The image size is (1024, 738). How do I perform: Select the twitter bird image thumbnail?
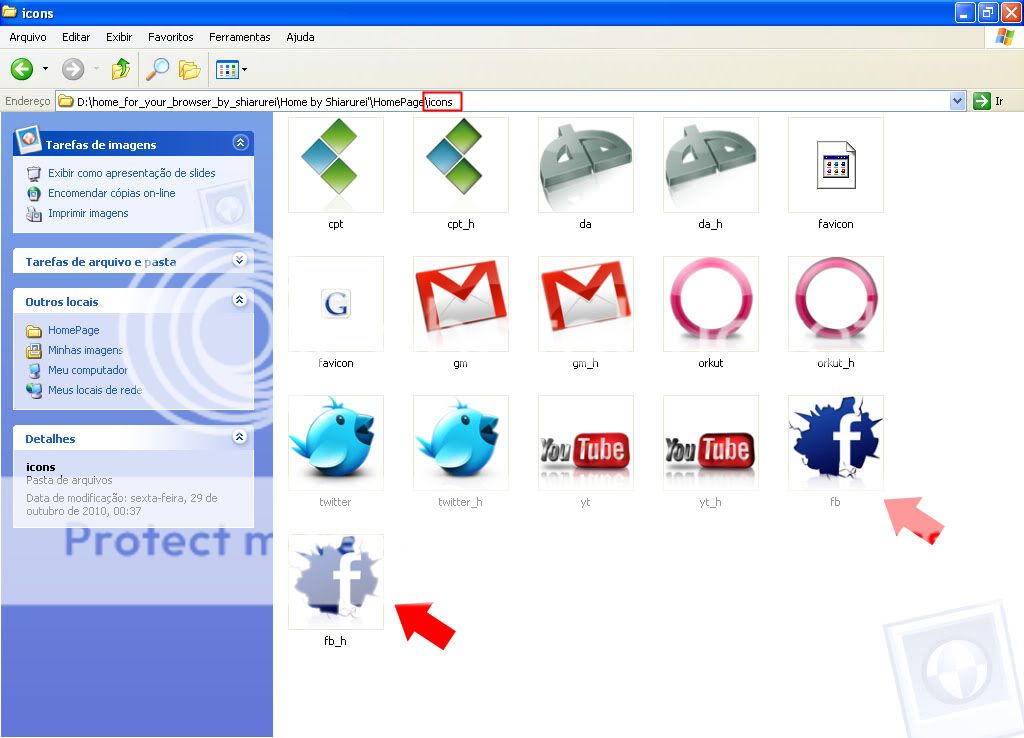click(x=336, y=443)
